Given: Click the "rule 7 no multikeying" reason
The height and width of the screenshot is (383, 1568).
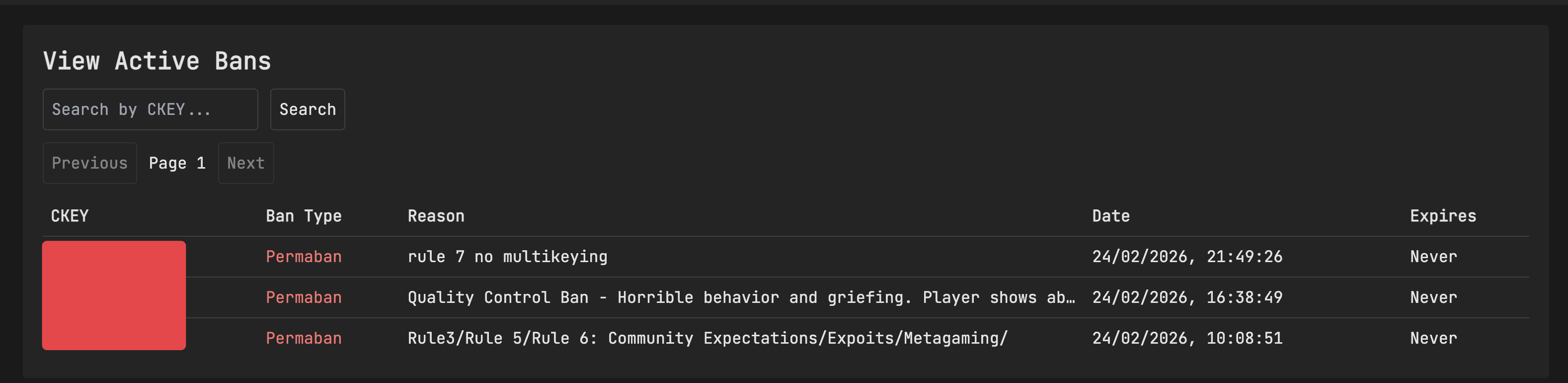Looking at the screenshot, I should (x=507, y=257).
